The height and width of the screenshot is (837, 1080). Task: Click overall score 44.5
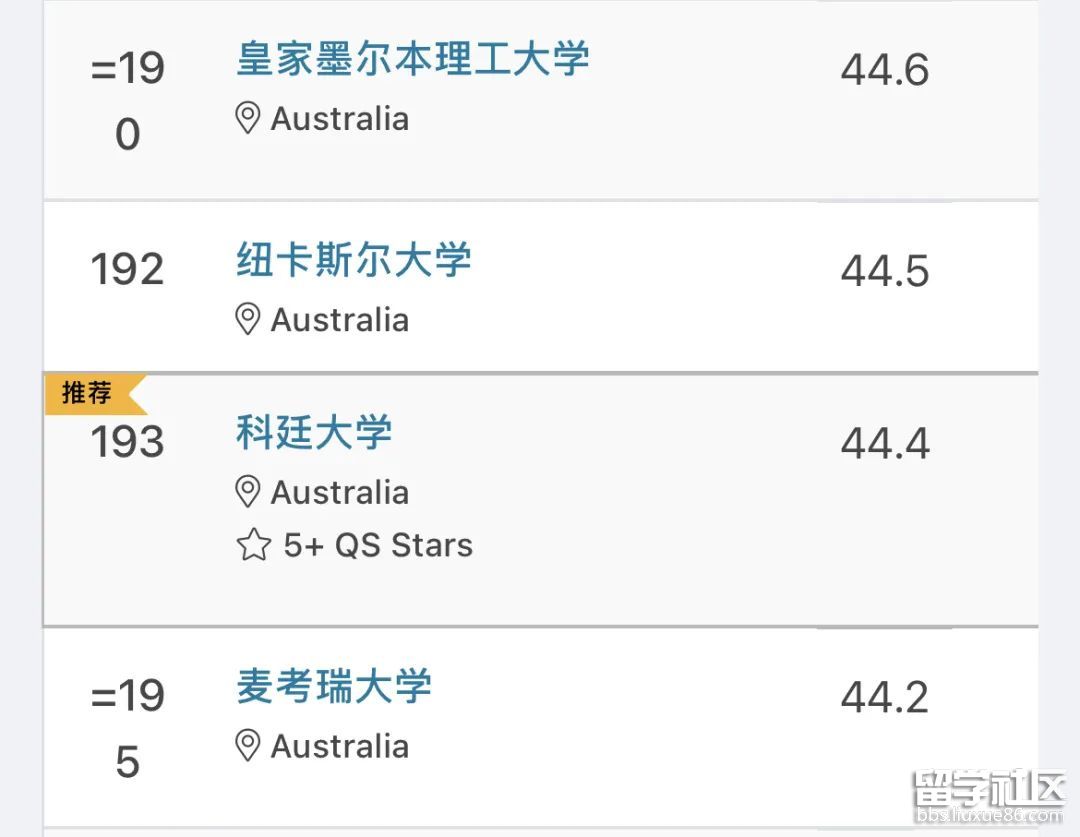point(885,270)
